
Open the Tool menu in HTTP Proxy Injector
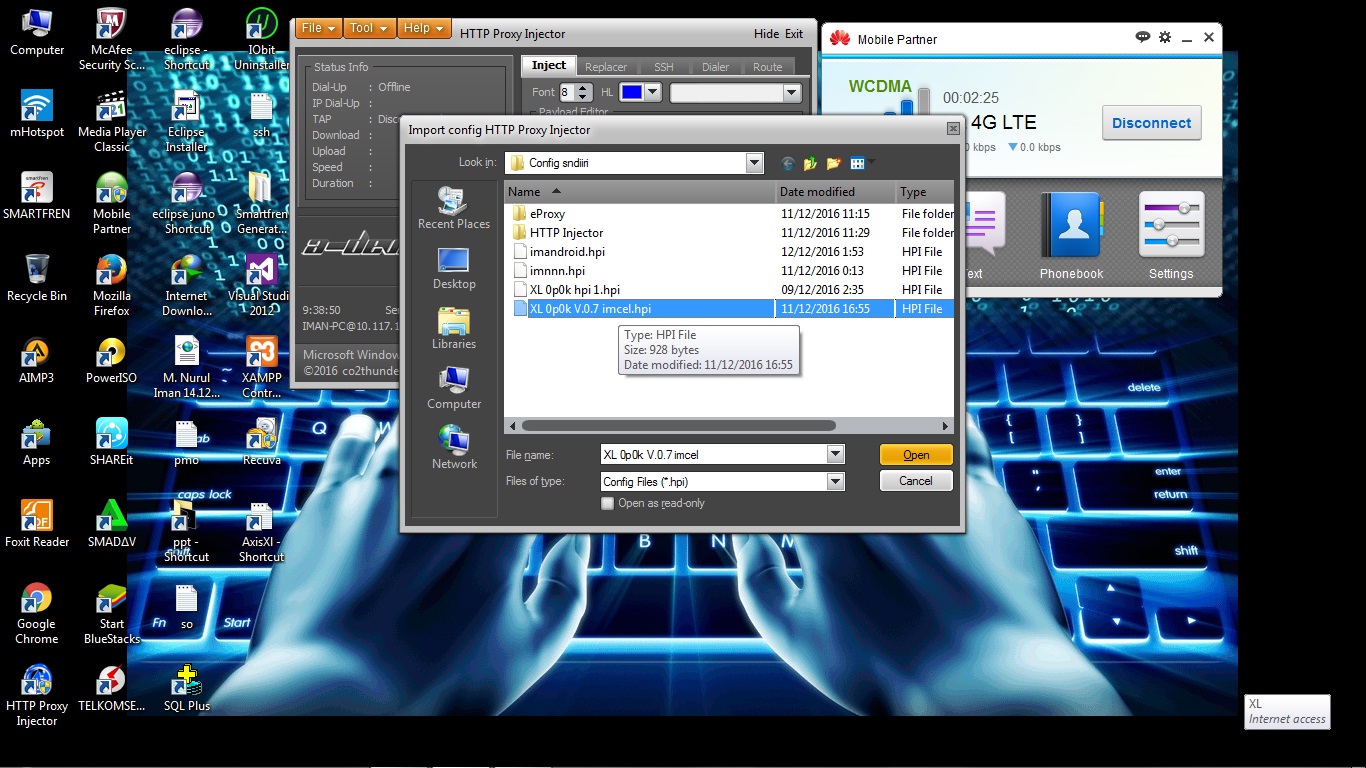coord(369,28)
